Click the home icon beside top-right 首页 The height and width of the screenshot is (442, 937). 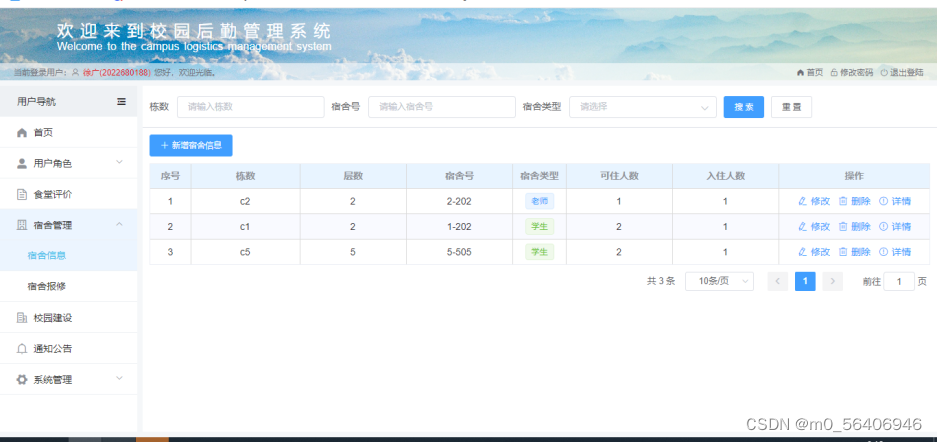click(x=800, y=72)
